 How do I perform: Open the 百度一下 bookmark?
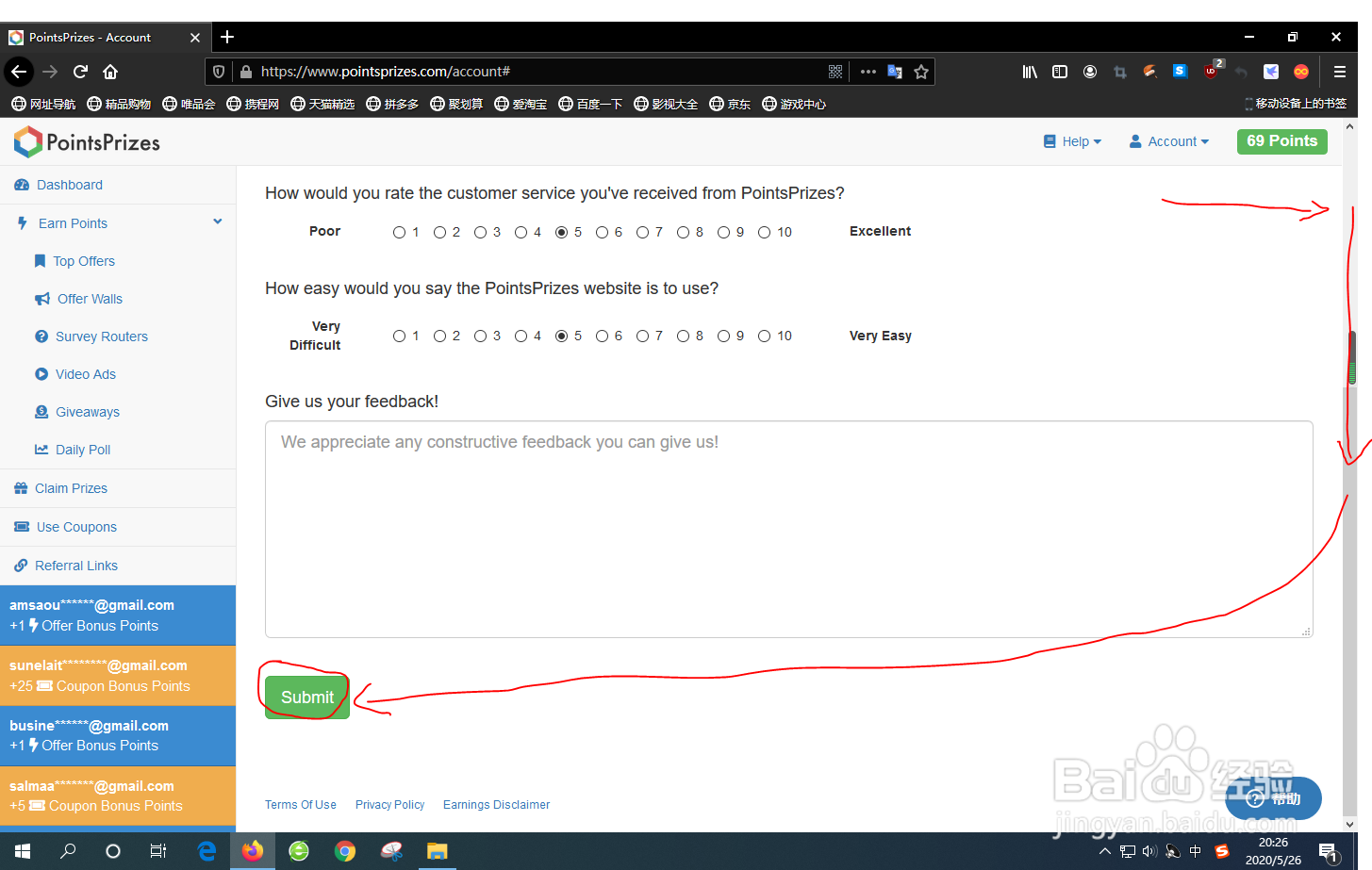pyautogui.click(x=590, y=104)
